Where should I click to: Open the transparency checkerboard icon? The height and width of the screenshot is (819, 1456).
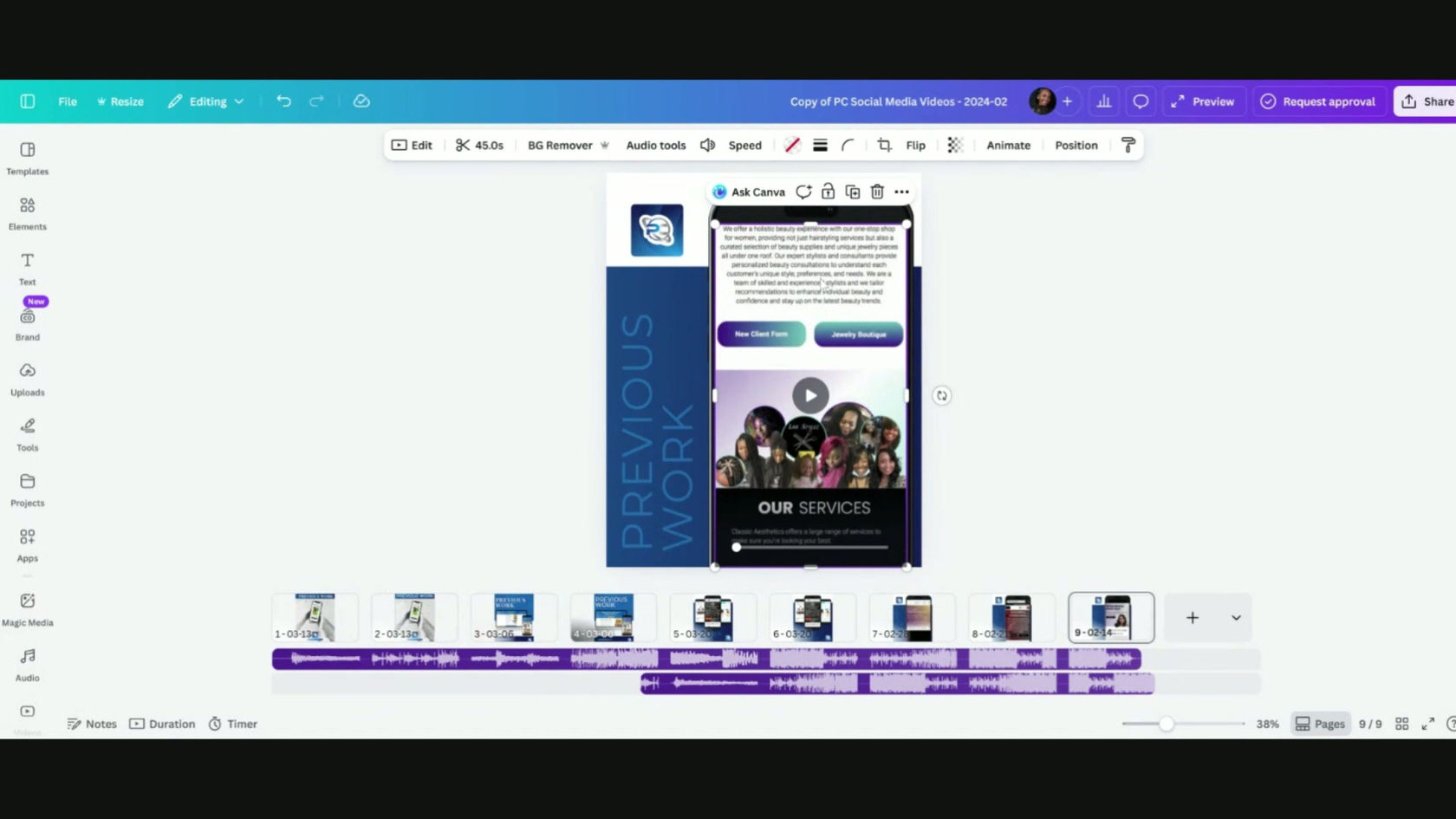[x=955, y=146]
